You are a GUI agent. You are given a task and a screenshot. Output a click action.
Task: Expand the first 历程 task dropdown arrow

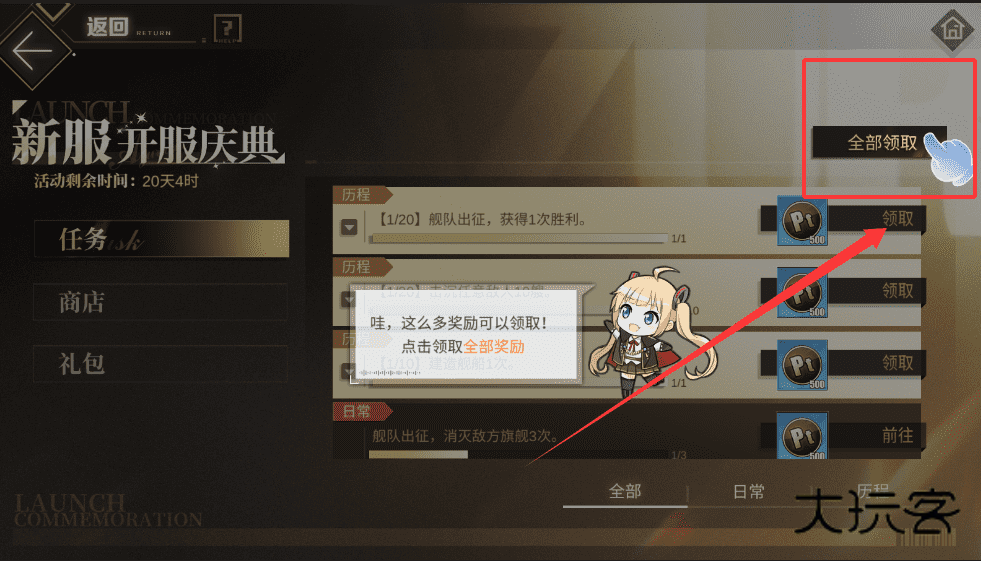(x=349, y=227)
